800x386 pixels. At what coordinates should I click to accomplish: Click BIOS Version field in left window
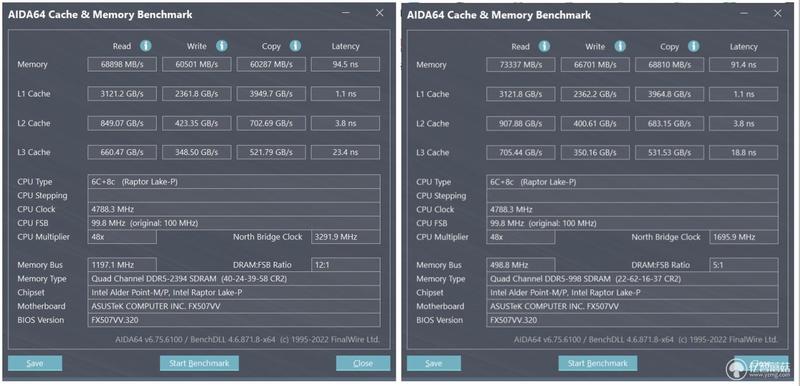[234, 320]
